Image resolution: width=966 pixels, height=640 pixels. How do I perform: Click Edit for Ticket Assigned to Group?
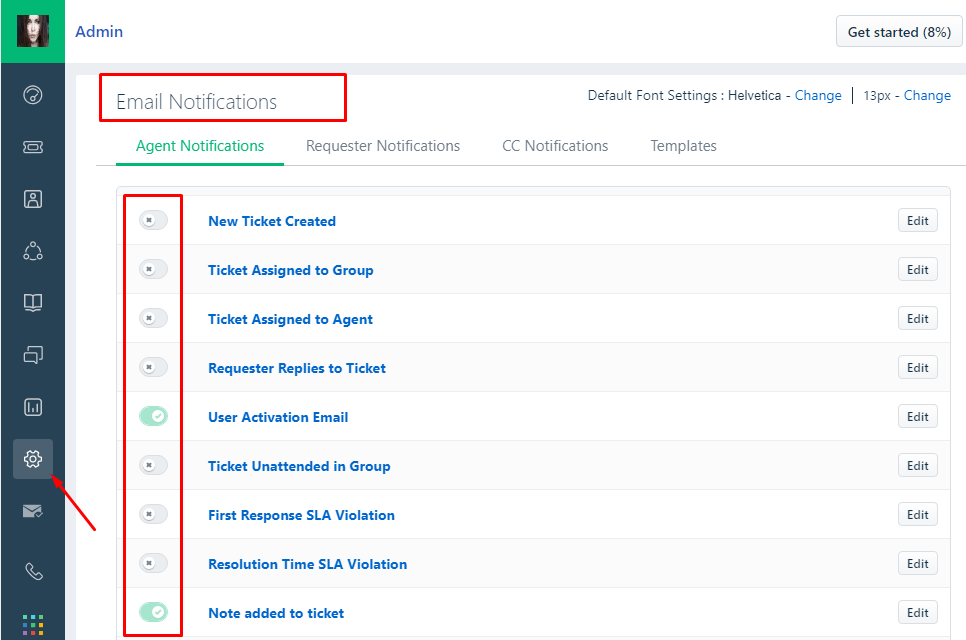point(917,270)
